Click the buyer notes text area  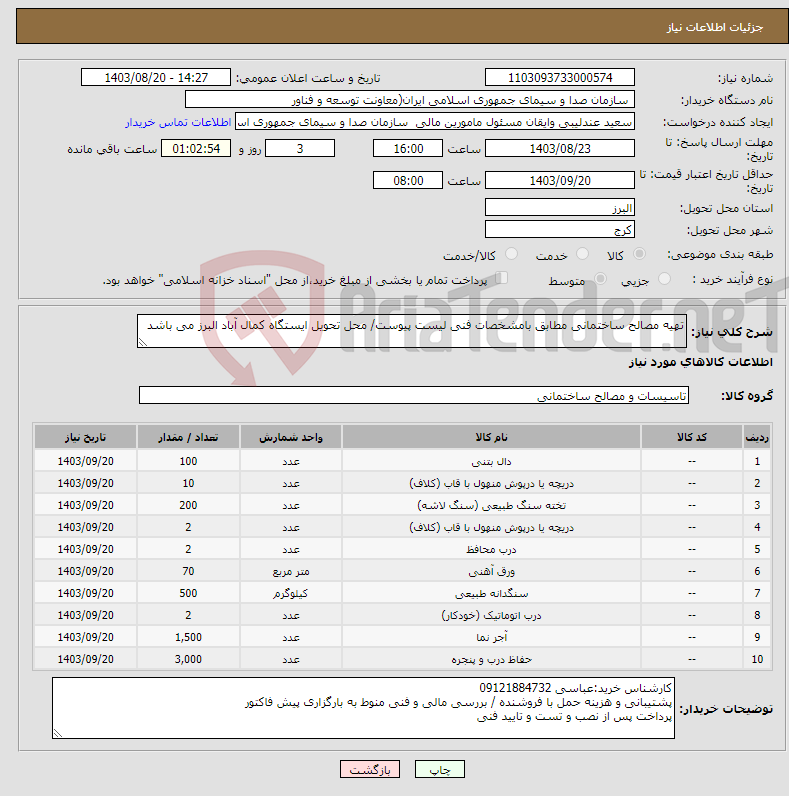click(x=364, y=708)
